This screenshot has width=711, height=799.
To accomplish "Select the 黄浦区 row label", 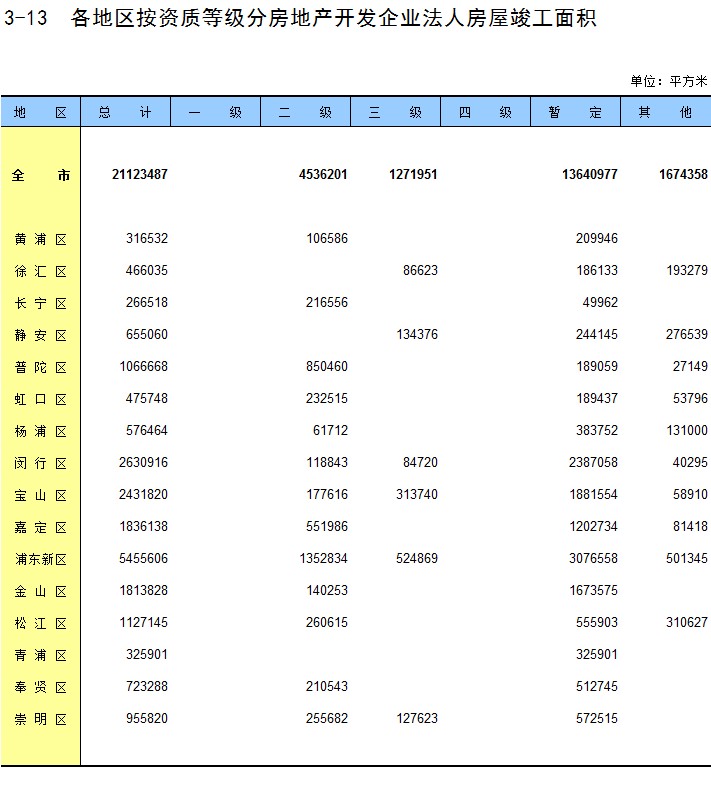I will pyautogui.click(x=40, y=239).
